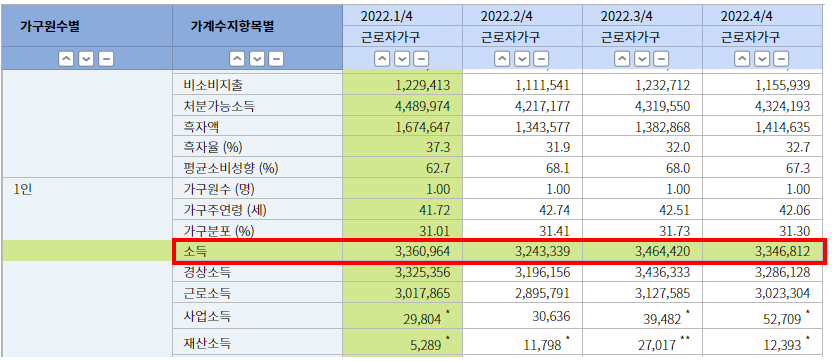The image size is (832, 361).
Task: Click minus icon under 가구원수별 header
Action: click(106, 59)
